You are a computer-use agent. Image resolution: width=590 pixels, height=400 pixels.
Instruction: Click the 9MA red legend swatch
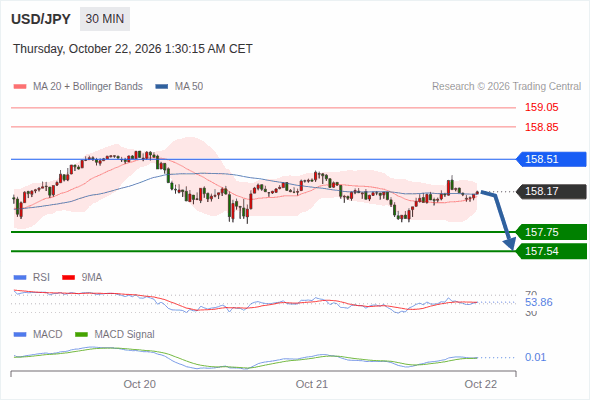68,278
